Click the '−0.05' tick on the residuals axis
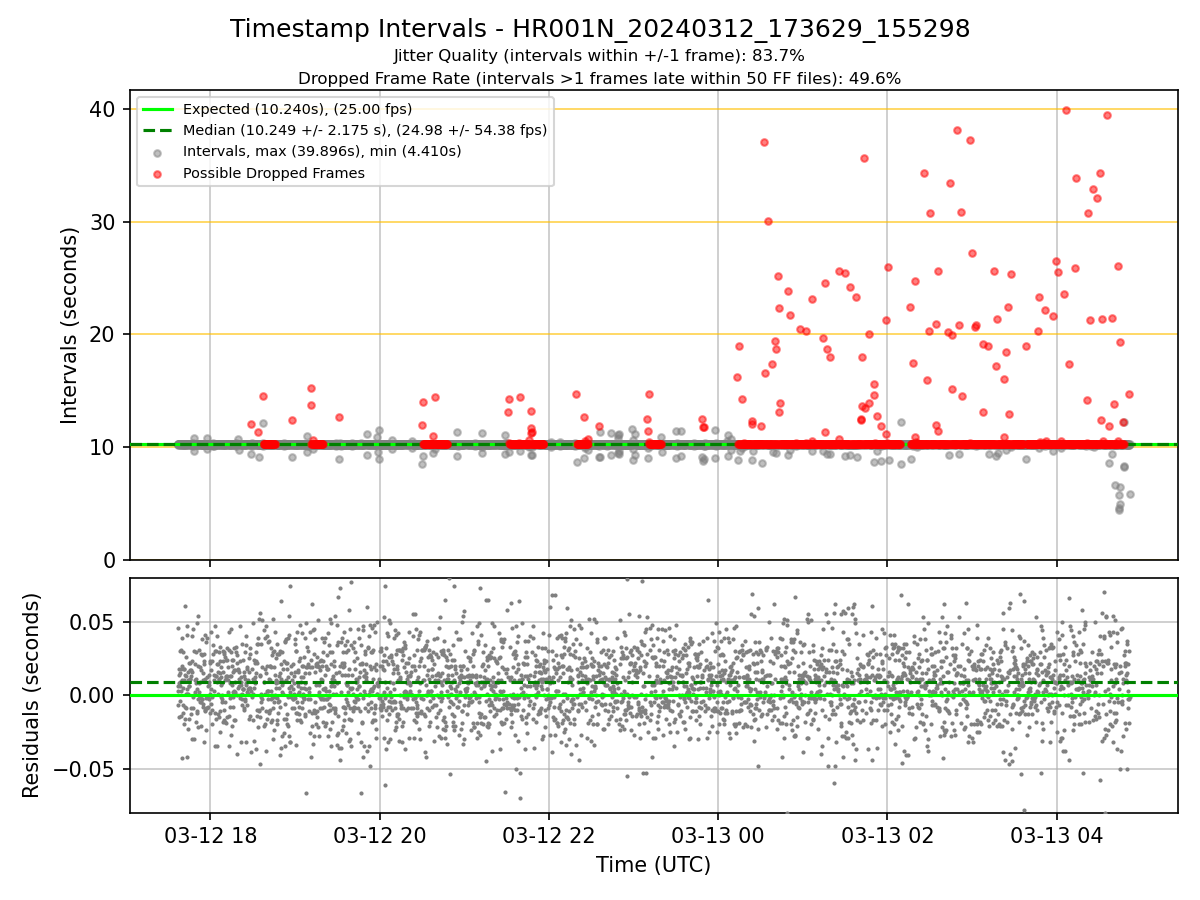1200x900 pixels. point(87,769)
